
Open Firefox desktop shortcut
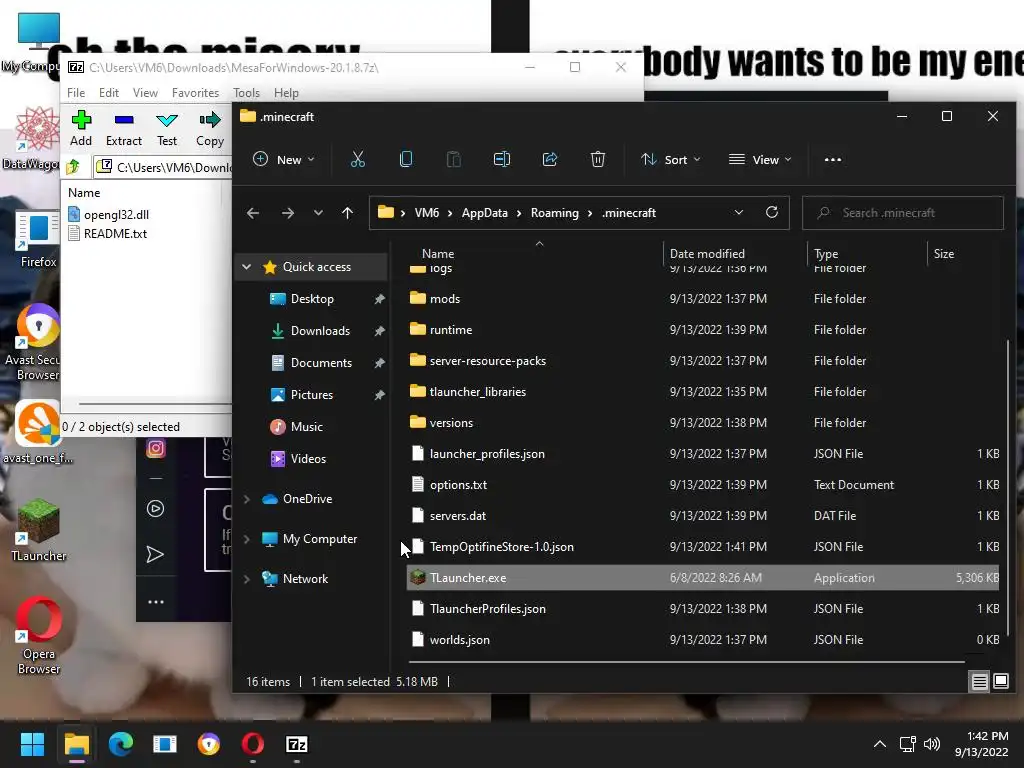point(38,239)
